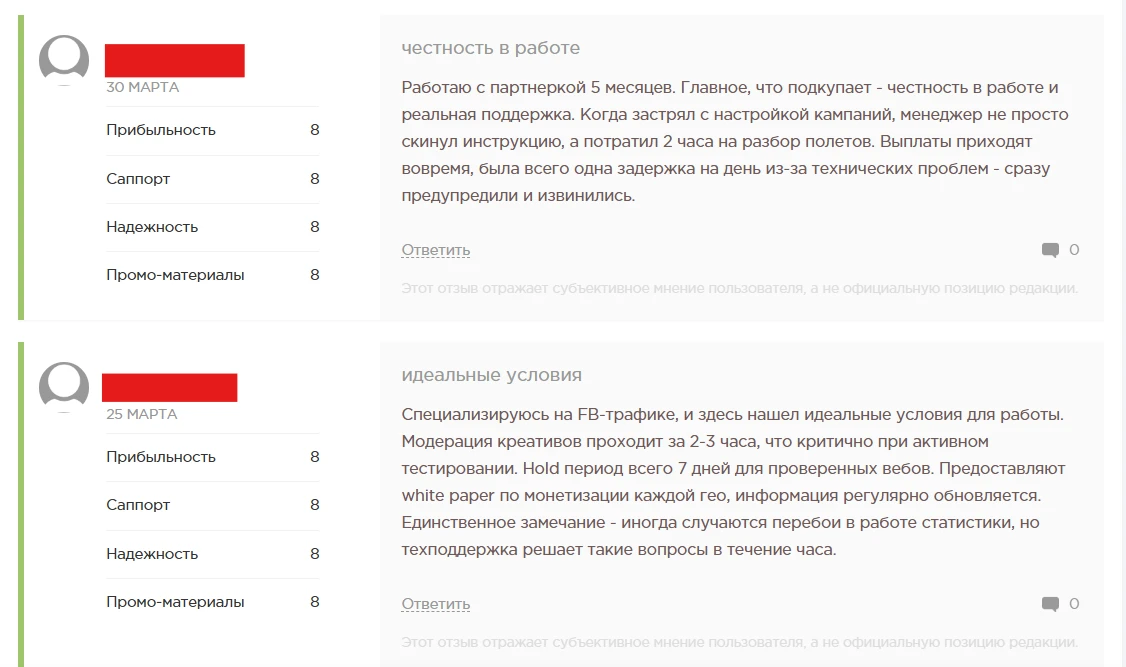Click the Прибыльность rating row in the second review
Image resolution: width=1126 pixels, height=667 pixels.
pyautogui.click(x=213, y=457)
